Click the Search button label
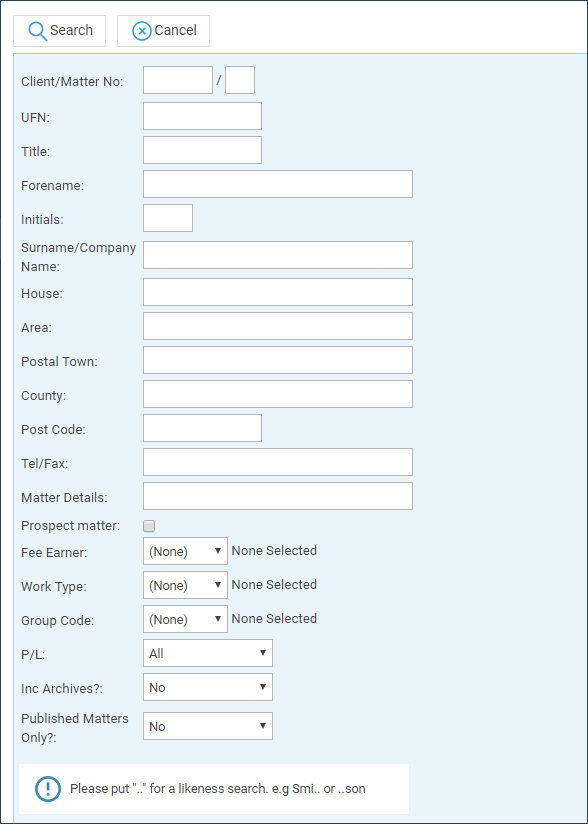Image resolution: width=588 pixels, height=824 pixels. point(71,30)
